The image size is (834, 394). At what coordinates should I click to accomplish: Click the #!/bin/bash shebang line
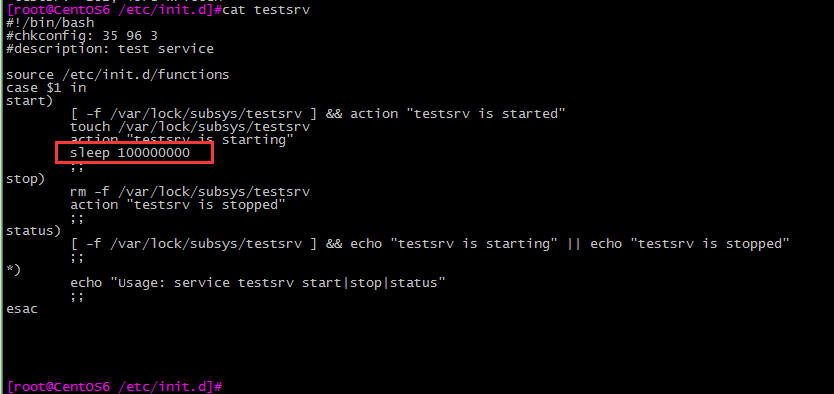click(x=50, y=23)
